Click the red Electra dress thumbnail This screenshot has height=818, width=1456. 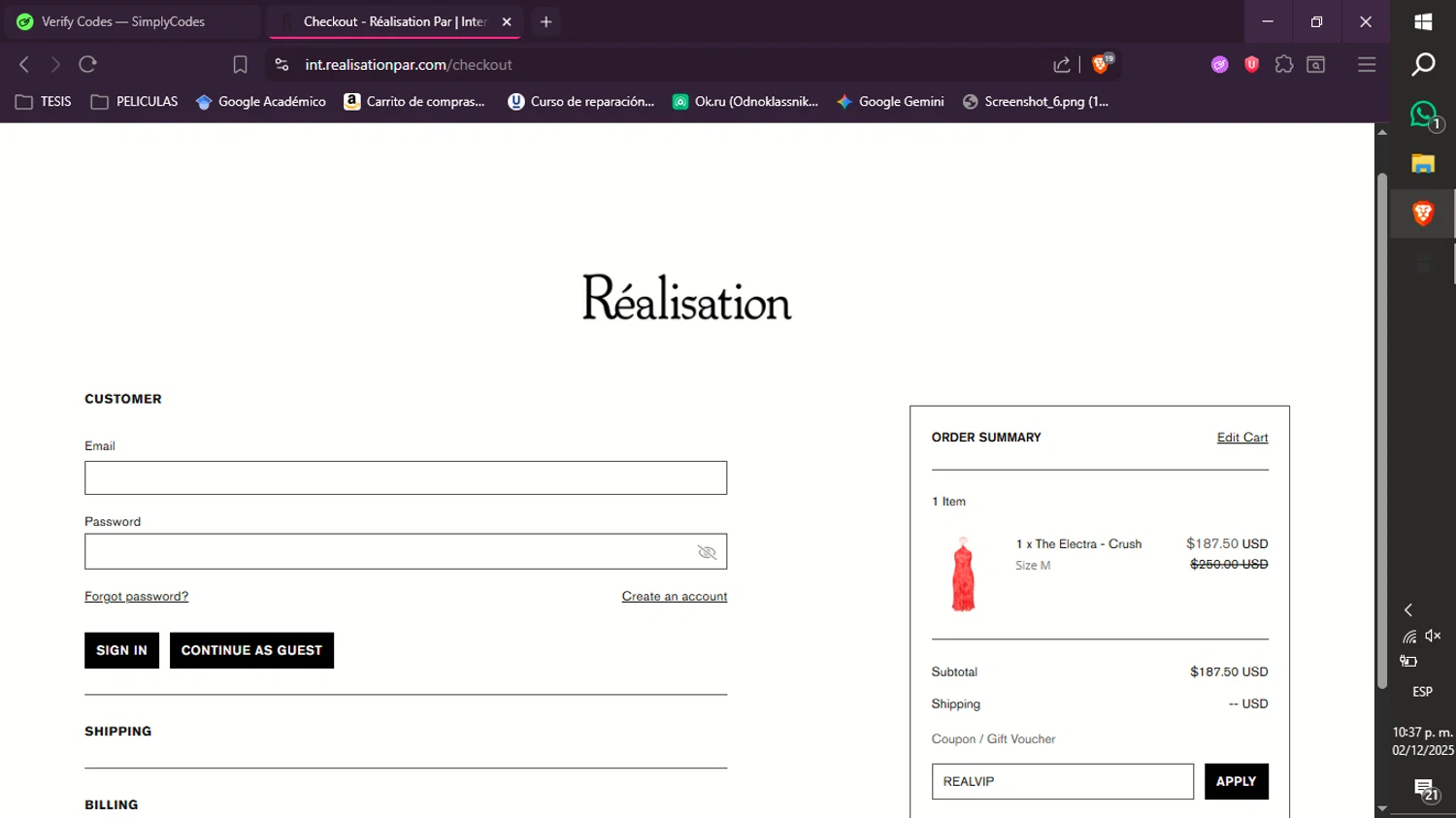(x=963, y=573)
